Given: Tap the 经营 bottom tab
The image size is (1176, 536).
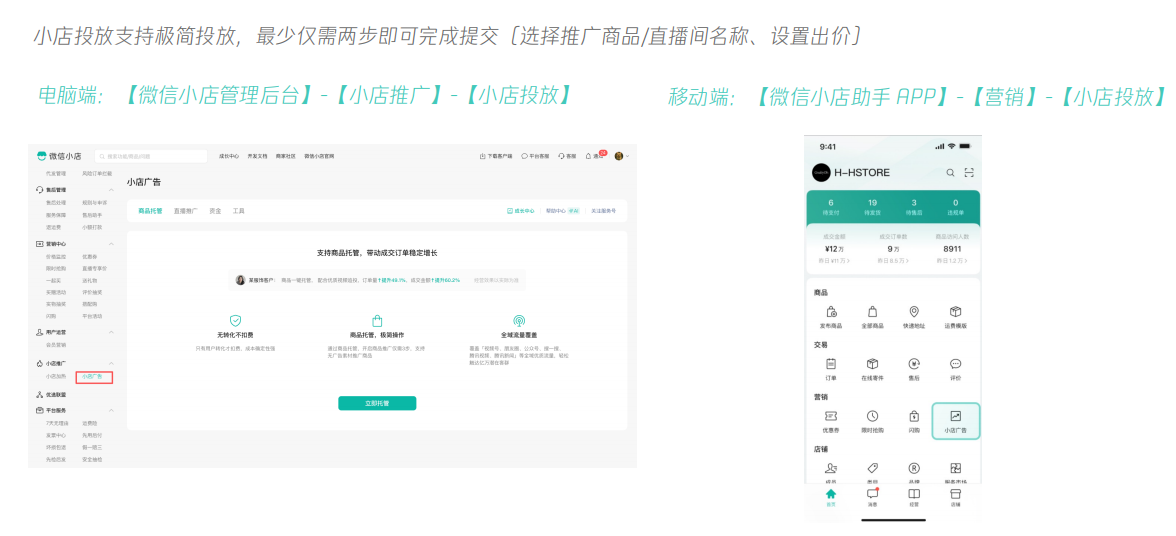Looking at the screenshot, I should (x=914, y=497).
